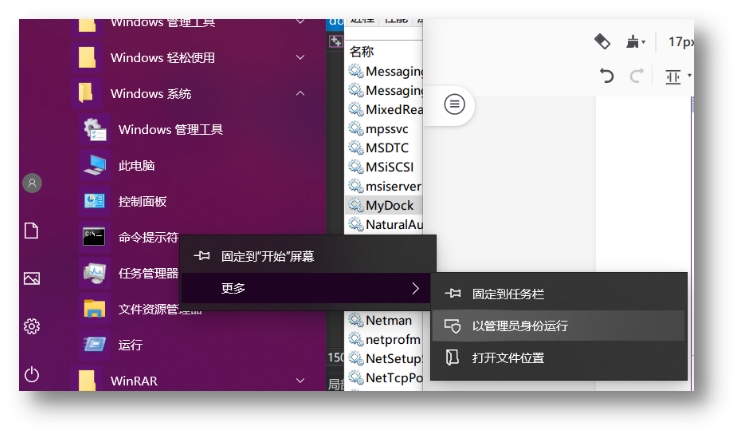Open Windows 管理工具 shortcut under Windows 系统
Screen dimensions: 740x437
[x=170, y=129]
